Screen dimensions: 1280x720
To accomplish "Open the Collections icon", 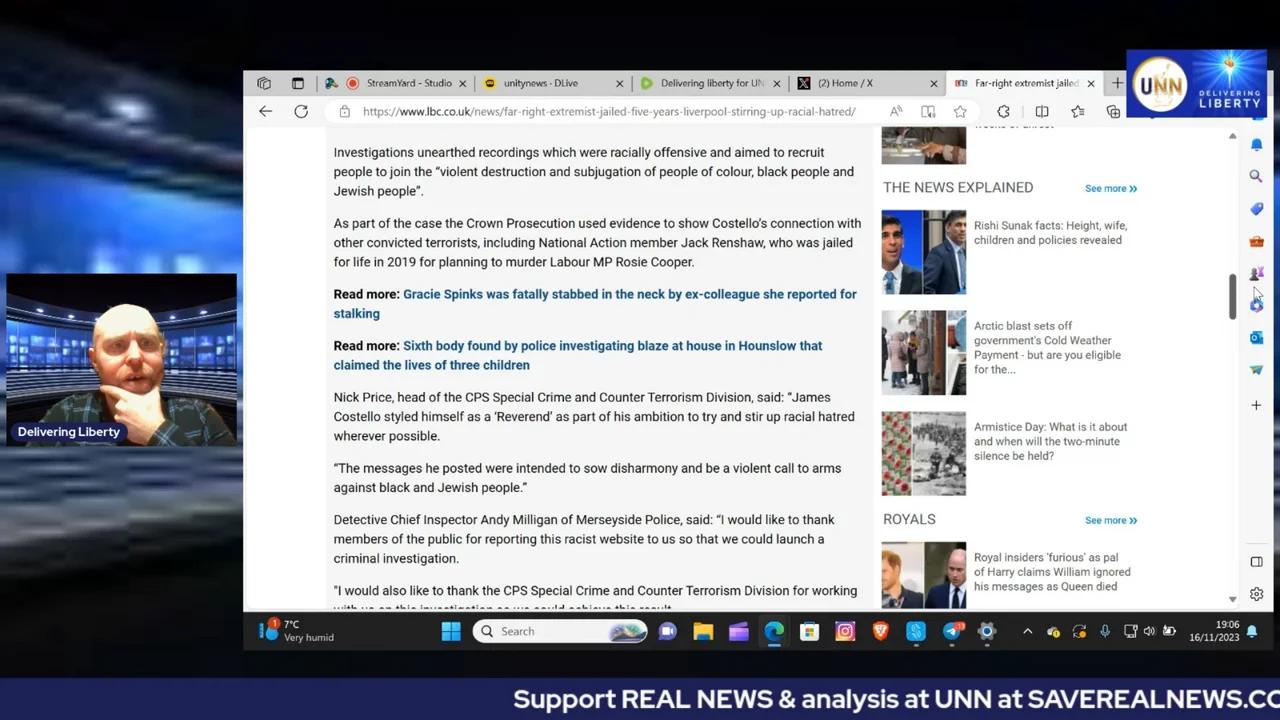I will (1113, 111).
